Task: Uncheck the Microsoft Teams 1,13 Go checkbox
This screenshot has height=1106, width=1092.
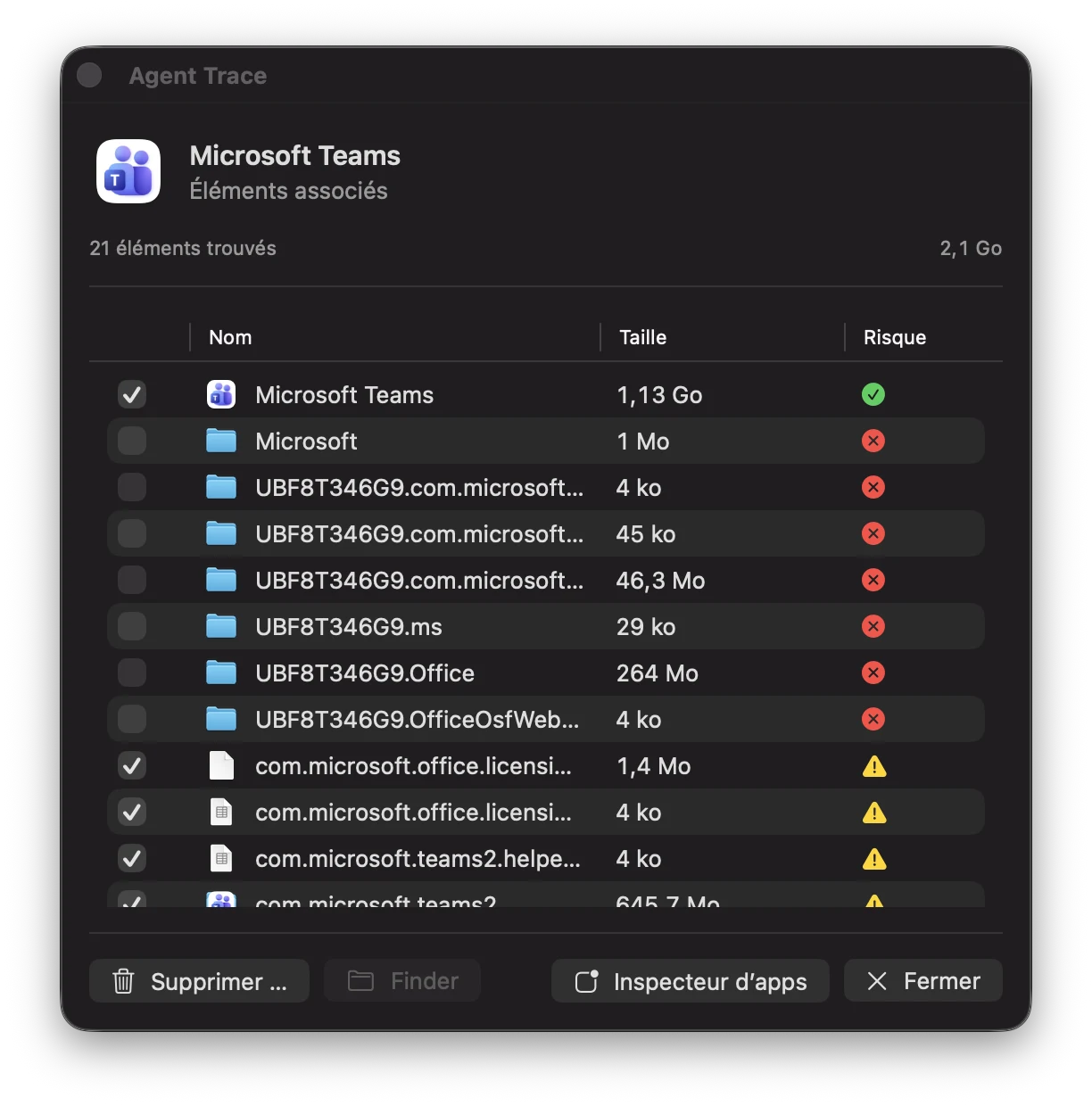Action: coord(132,394)
